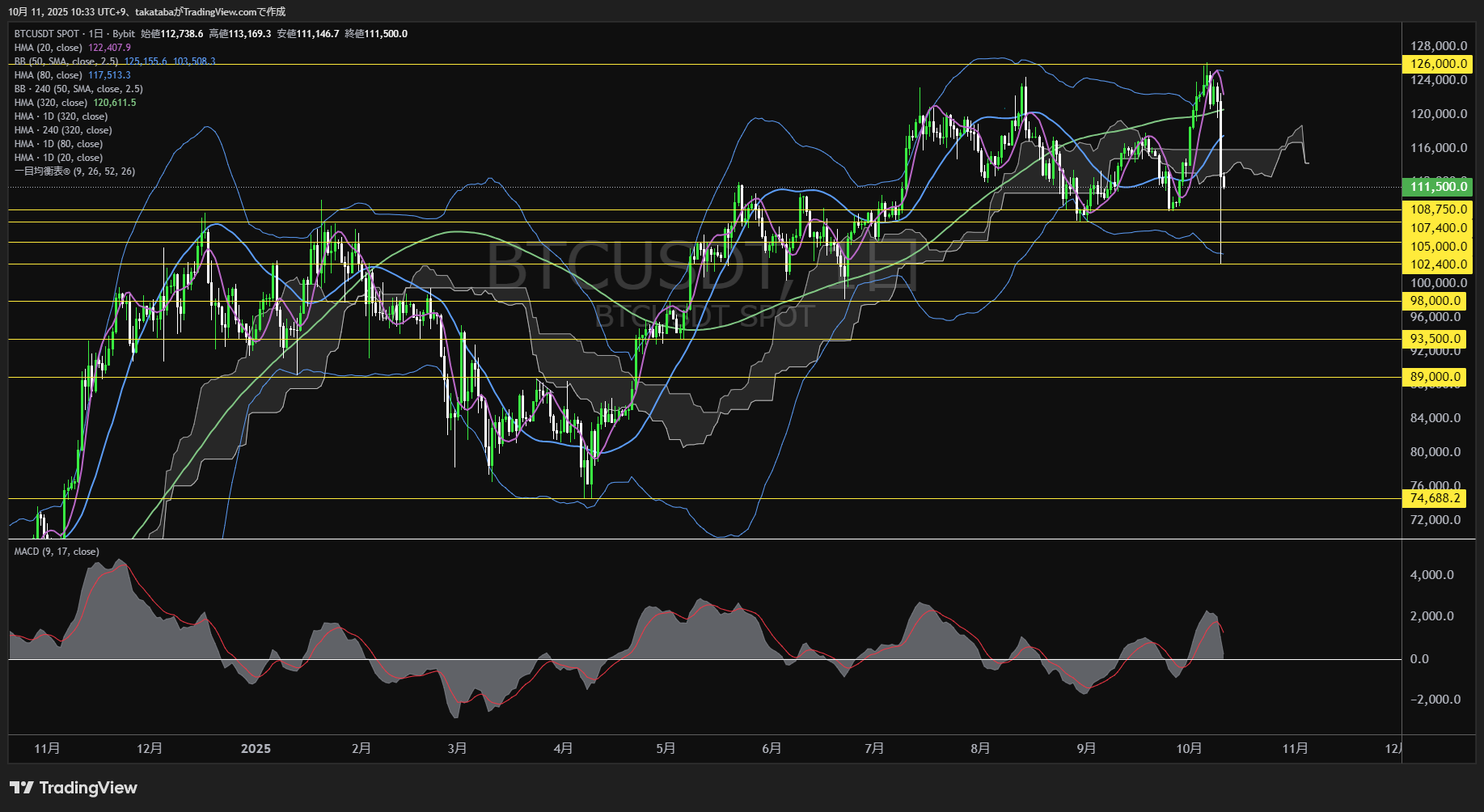Click the HMA (20, close) legend entry
This screenshot has height=812, width=1484.
(48, 48)
